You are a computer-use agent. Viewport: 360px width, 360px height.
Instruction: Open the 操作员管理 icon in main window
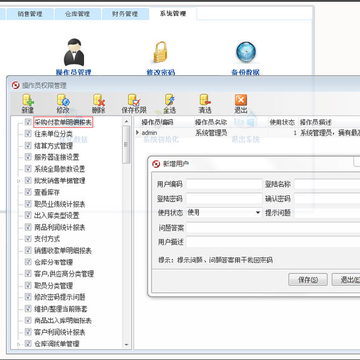(x=74, y=53)
